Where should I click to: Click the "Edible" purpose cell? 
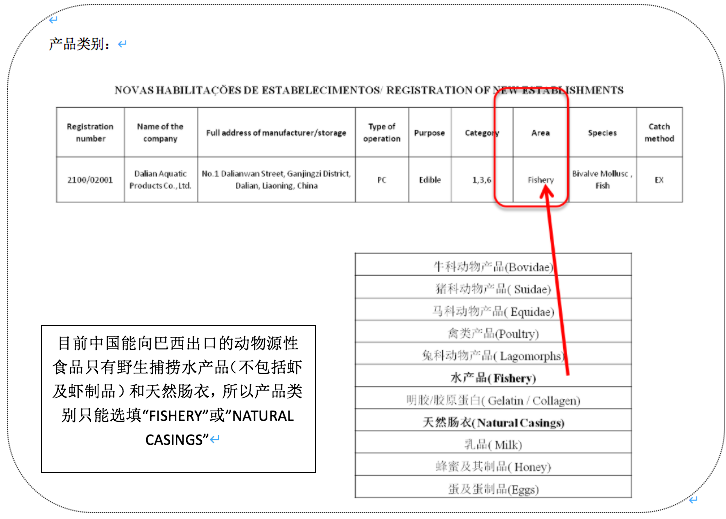pos(429,180)
